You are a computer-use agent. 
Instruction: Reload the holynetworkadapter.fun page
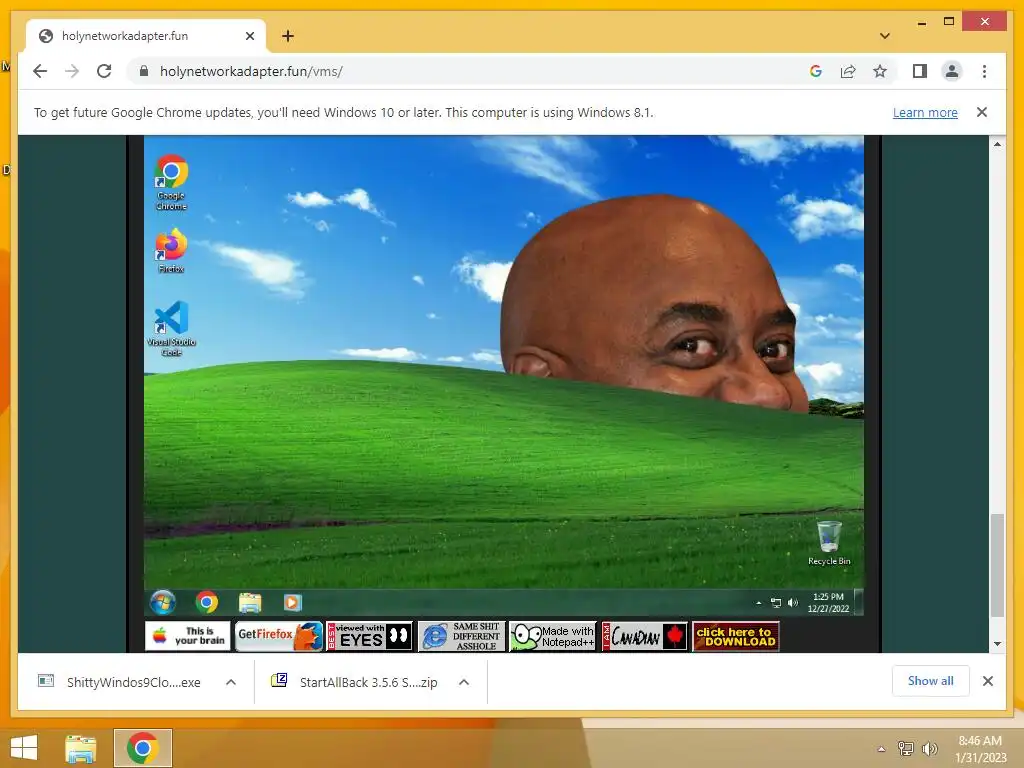[x=104, y=71]
